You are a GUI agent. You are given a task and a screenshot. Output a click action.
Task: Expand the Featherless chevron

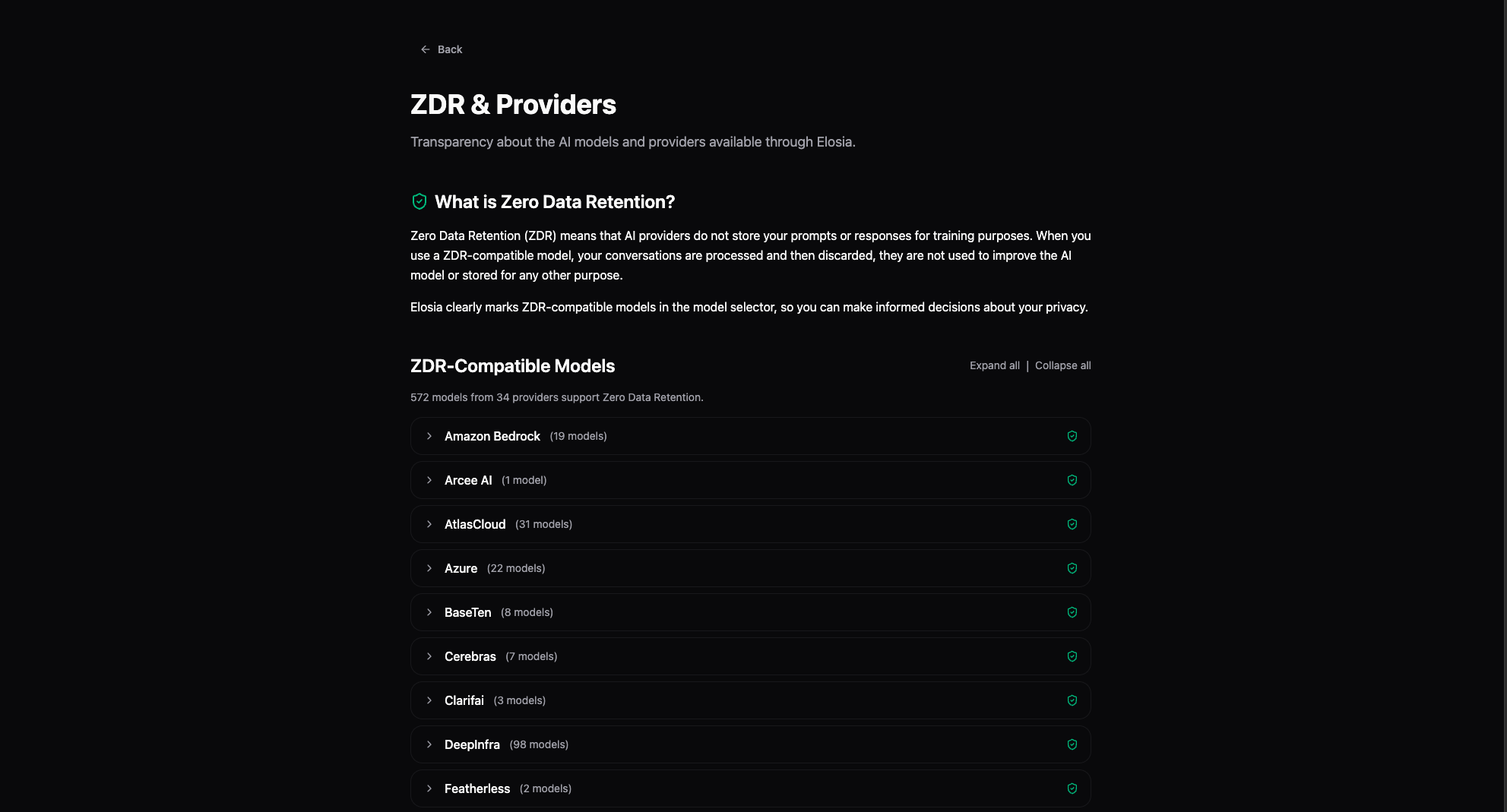coord(429,788)
